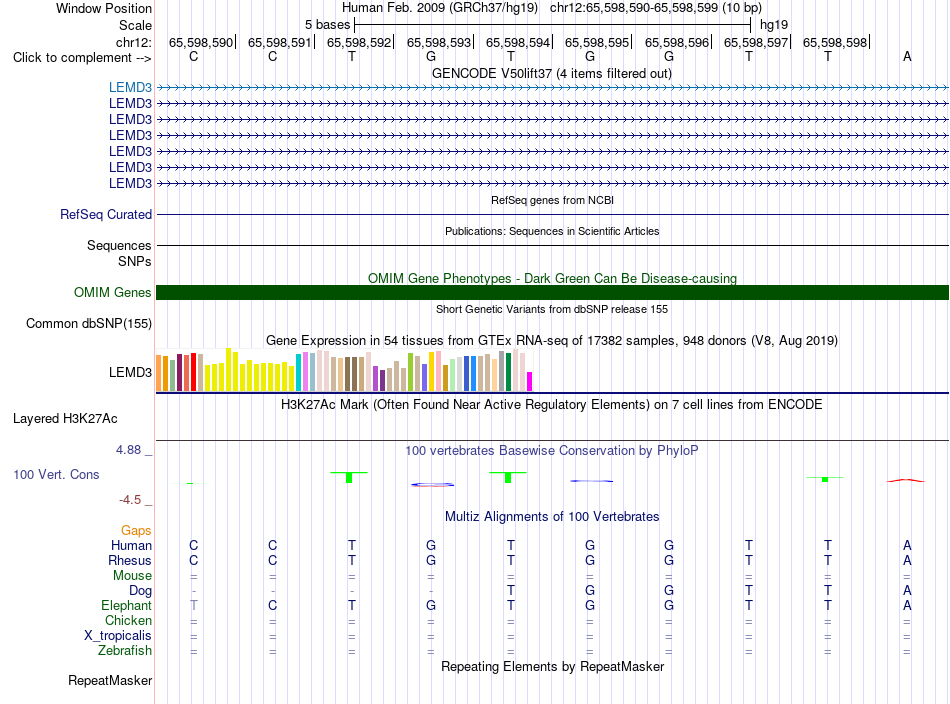
Task: Click 'Publications: Sequences in Scientific Articles' title
Action: tap(552, 231)
